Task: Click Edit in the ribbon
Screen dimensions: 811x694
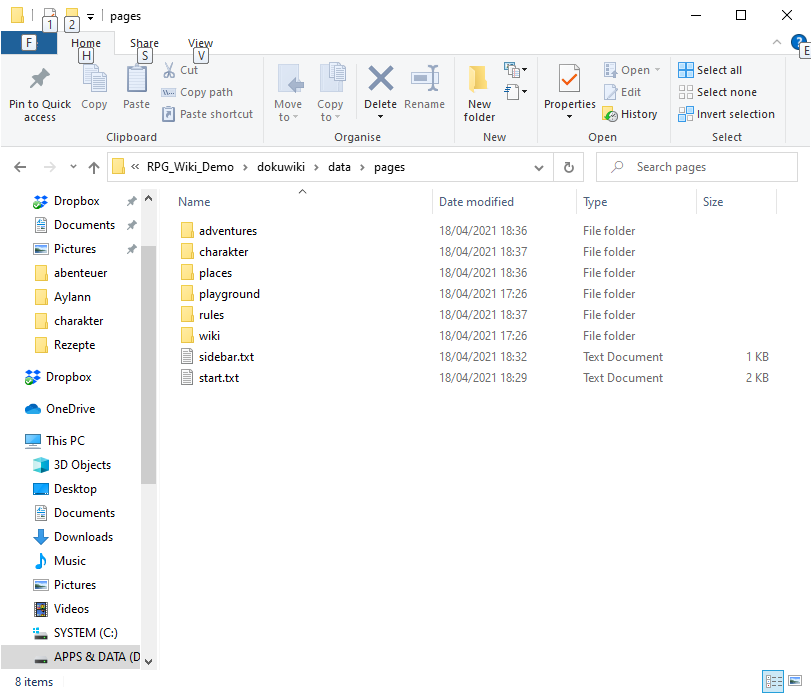Action: 622,92
